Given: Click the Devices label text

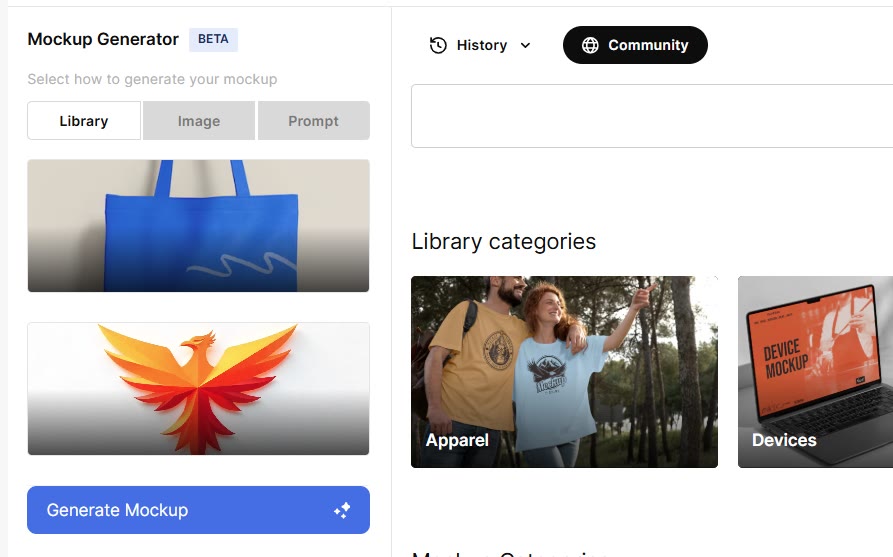Looking at the screenshot, I should click(784, 440).
